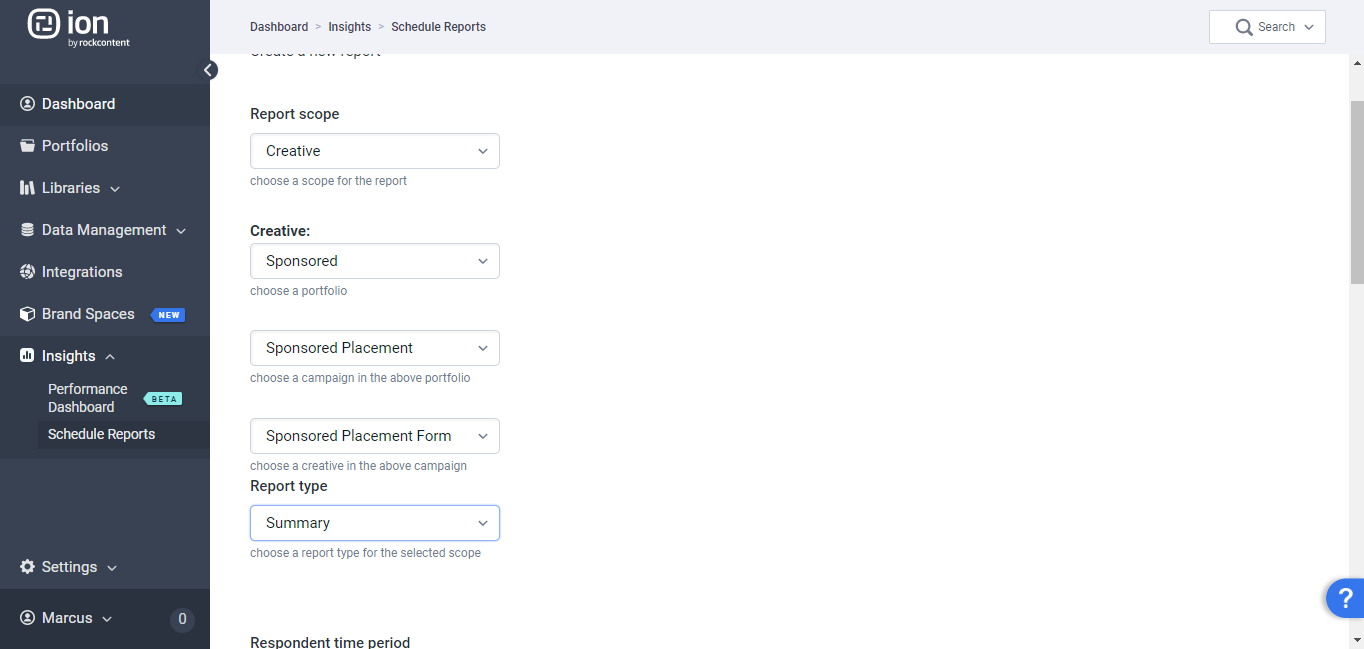Click the Dashboard sidebar icon

[27, 104]
